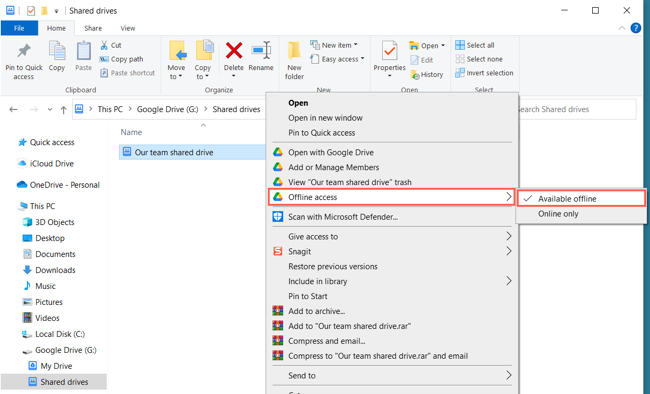Open the Easy access dropdown
This screenshot has width=650, height=394.
pyautogui.click(x=337, y=59)
